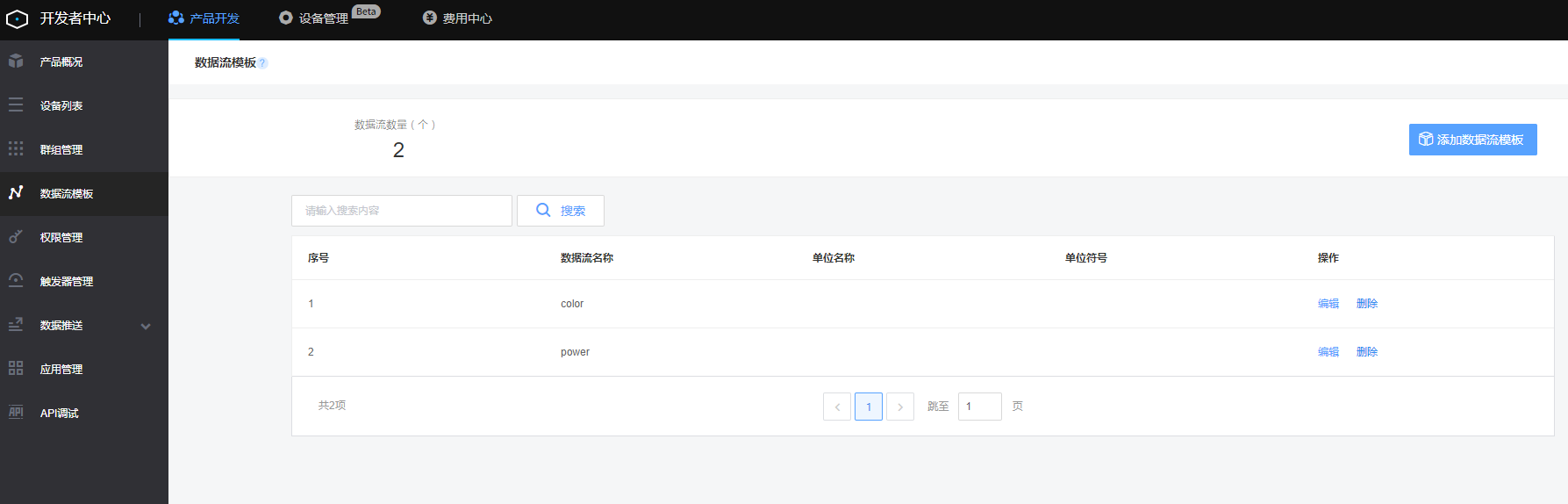Image resolution: width=1568 pixels, height=504 pixels.
Task: Click the 产品开发 tab icon
Action: 176,18
